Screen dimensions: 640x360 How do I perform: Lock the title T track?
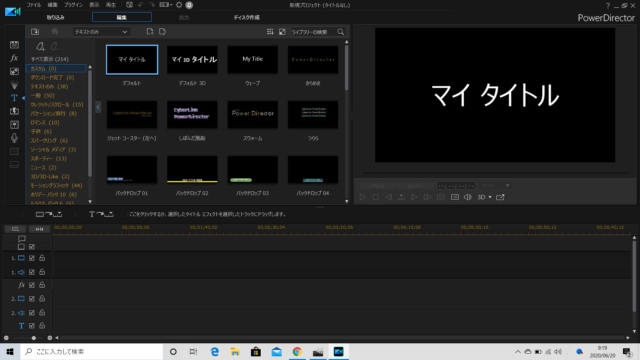[x=42, y=326]
